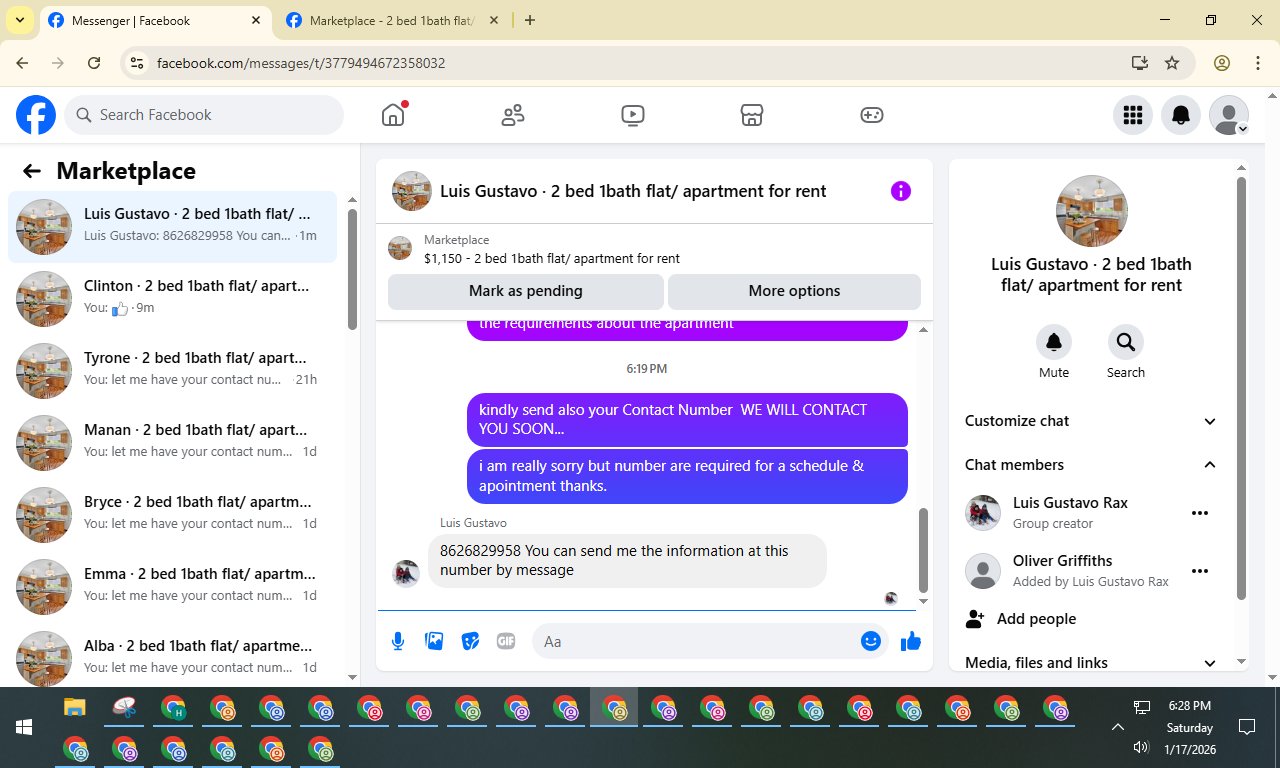Search in conversation magnifier icon
This screenshot has width=1280, height=768.
[1126, 342]
